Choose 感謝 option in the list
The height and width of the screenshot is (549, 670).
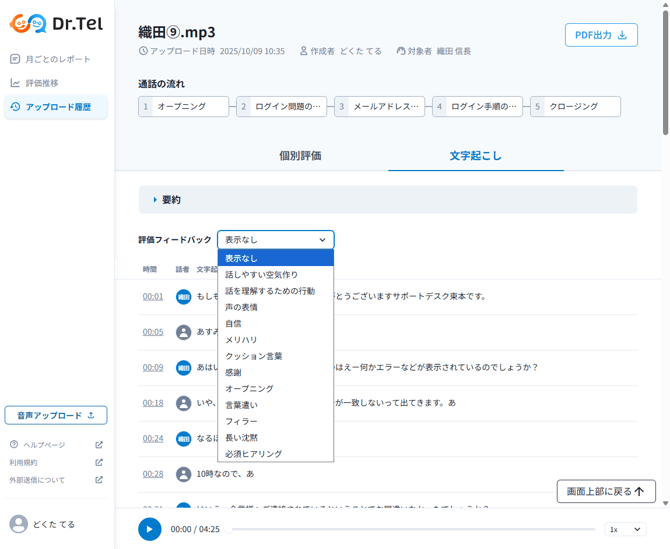tap(276, 372)
